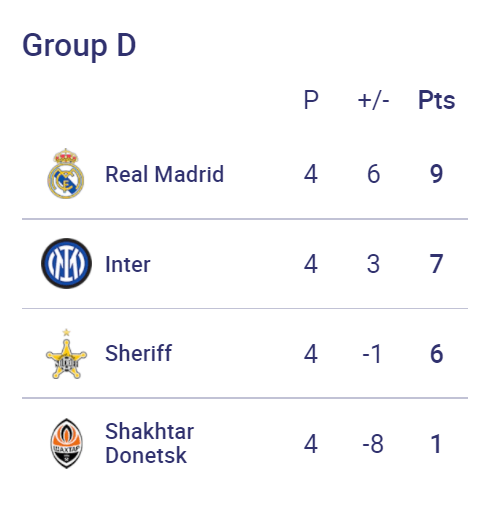
Task: Click Inter's matches played value
Action: click(x=311, y=264)
